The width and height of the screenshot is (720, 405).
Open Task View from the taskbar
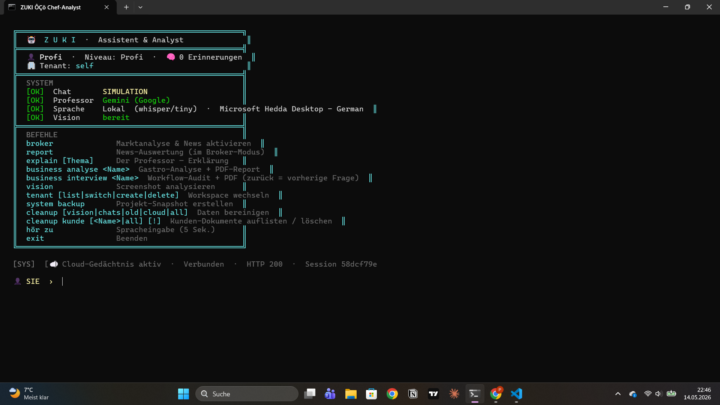[x=310, y=394]
